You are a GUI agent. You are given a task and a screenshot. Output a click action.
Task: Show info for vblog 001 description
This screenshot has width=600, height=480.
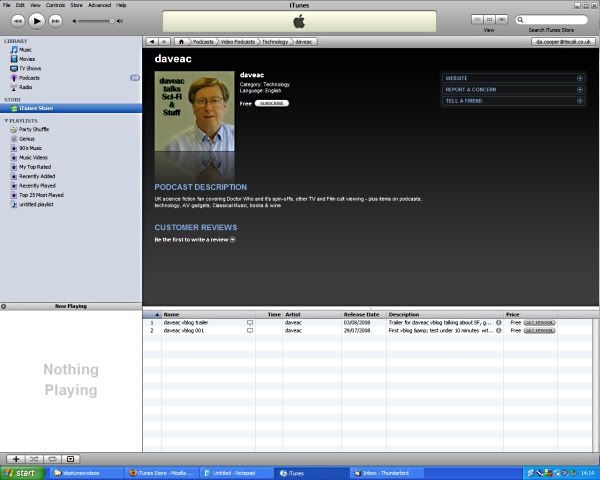pos(499,331)
